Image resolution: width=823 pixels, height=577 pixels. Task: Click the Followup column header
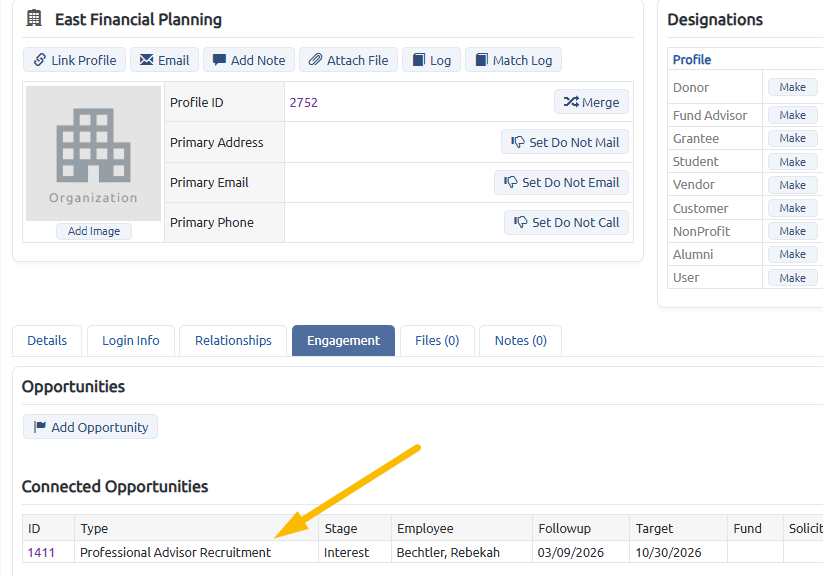tap(581, 528)
